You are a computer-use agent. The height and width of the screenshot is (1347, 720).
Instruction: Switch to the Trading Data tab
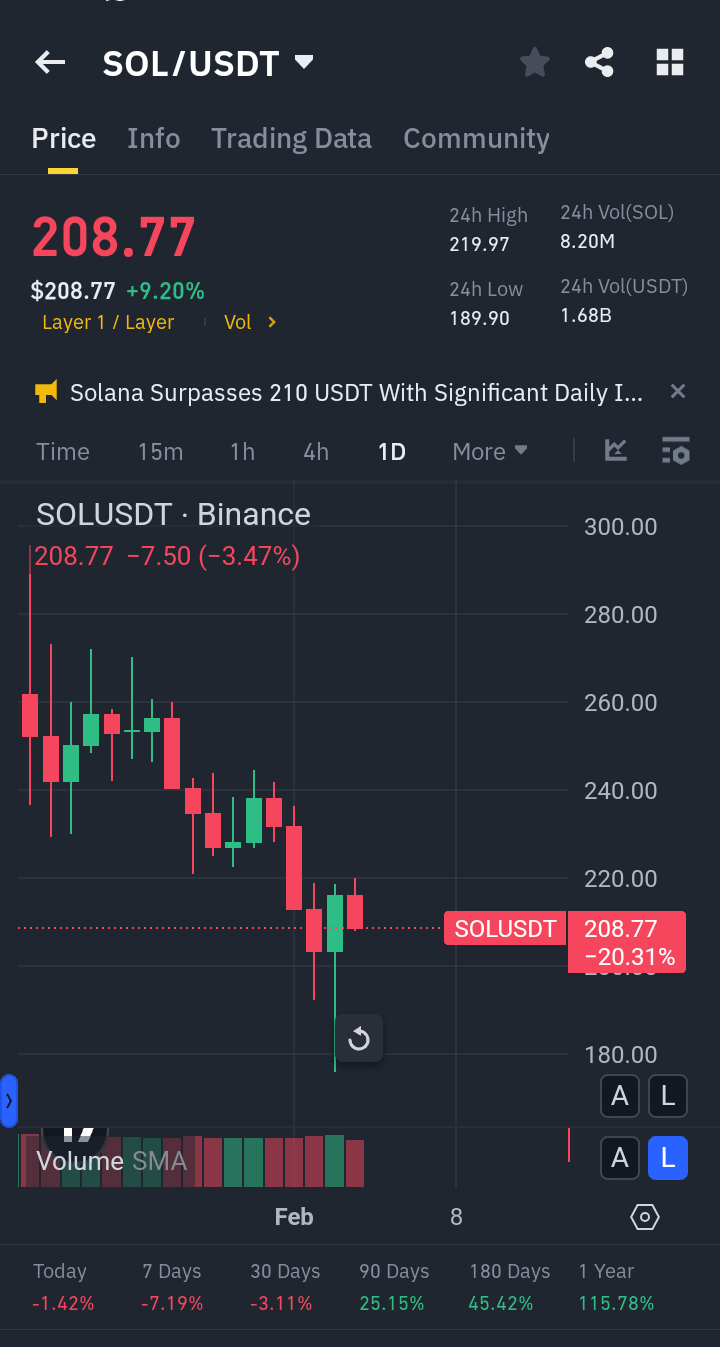point(291,139)
